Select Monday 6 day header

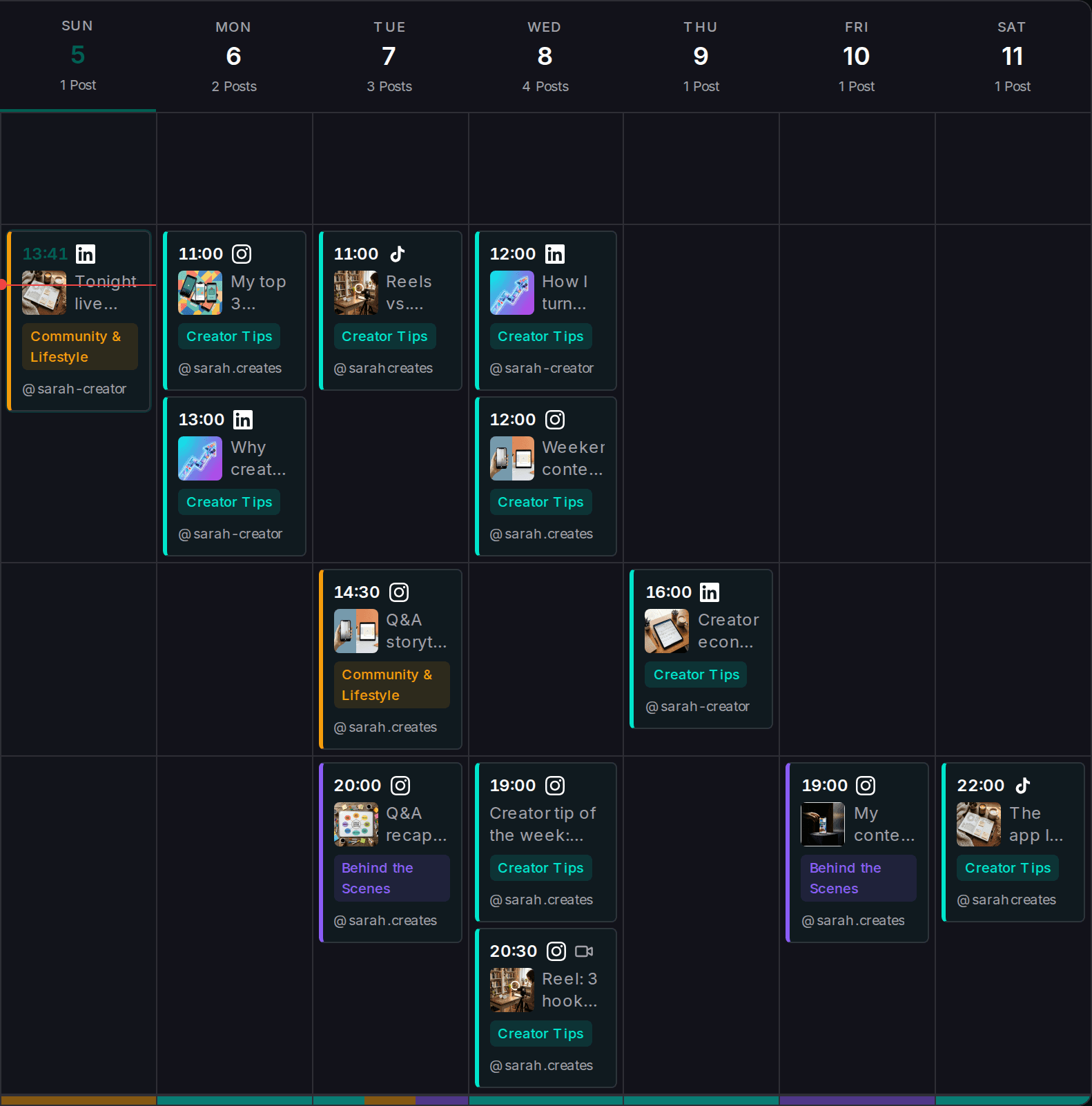(234, 56)
